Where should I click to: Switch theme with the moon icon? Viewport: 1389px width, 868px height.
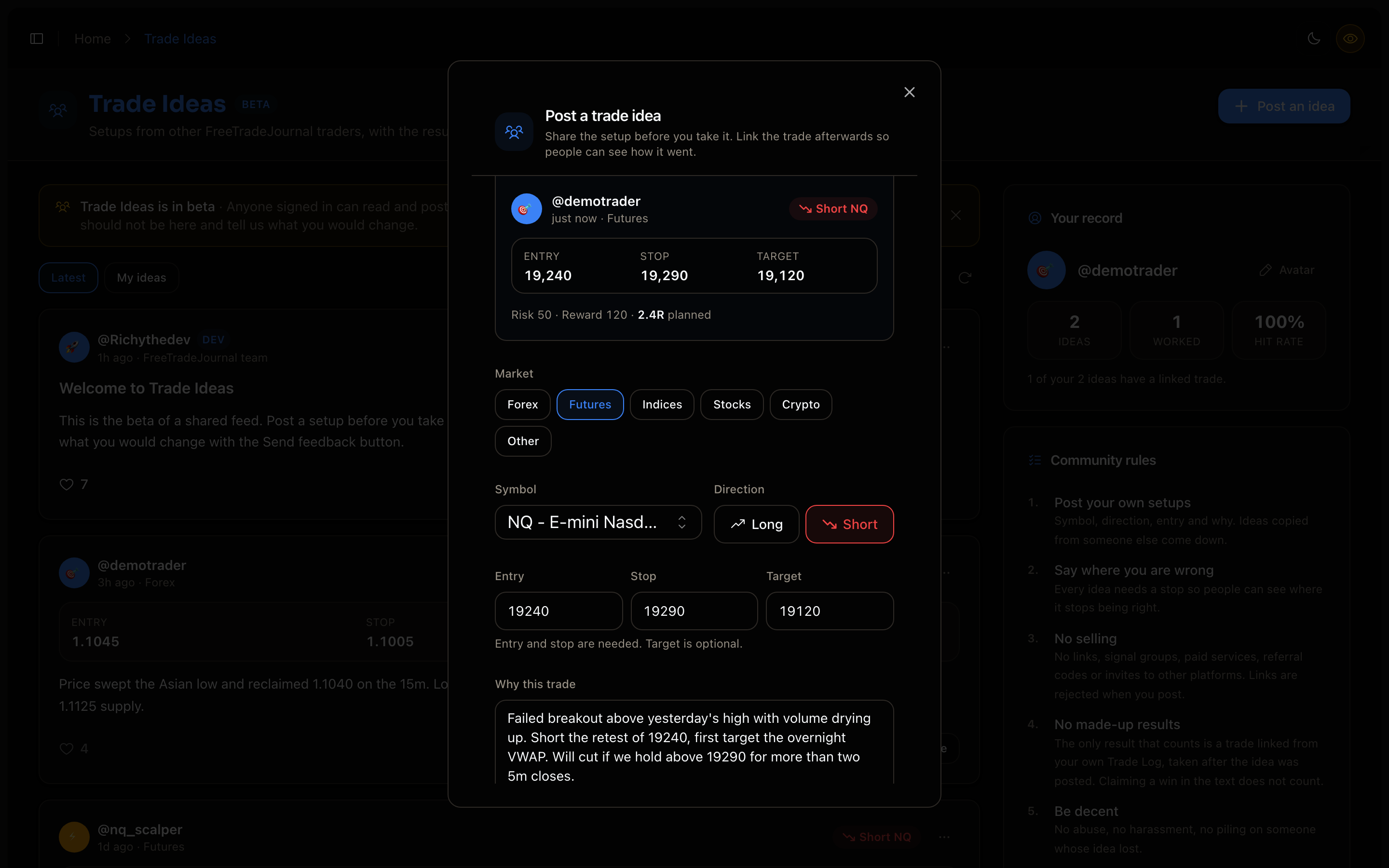(x=1314, y=39)
